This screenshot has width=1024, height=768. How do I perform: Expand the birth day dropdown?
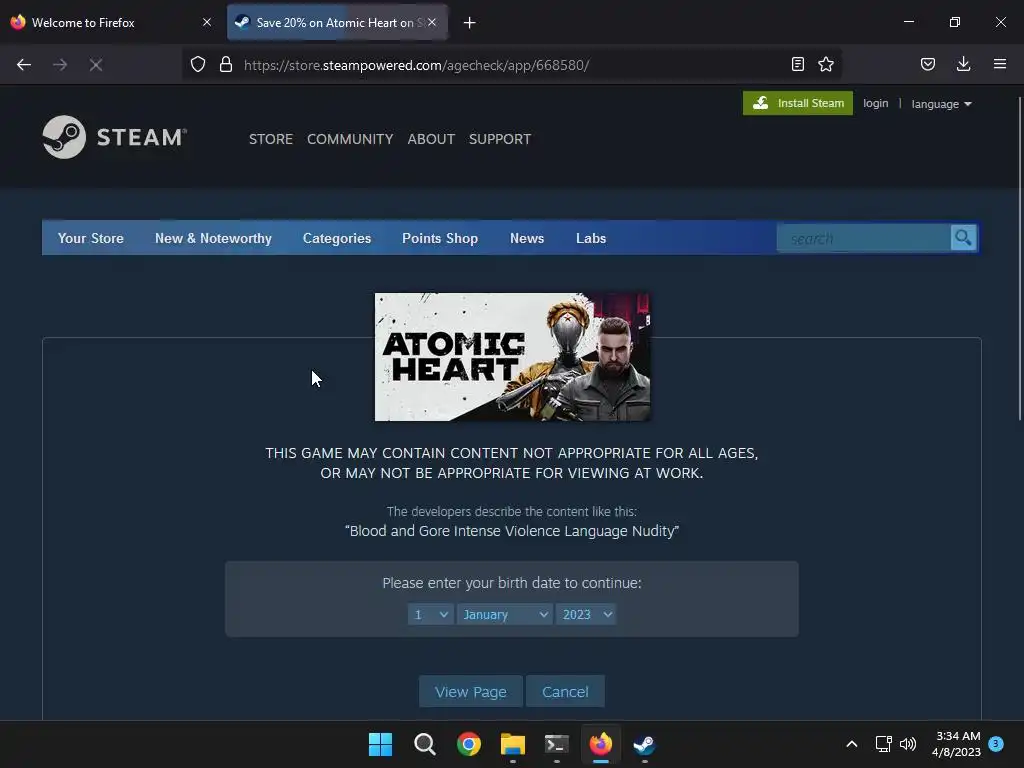point(430,615)
